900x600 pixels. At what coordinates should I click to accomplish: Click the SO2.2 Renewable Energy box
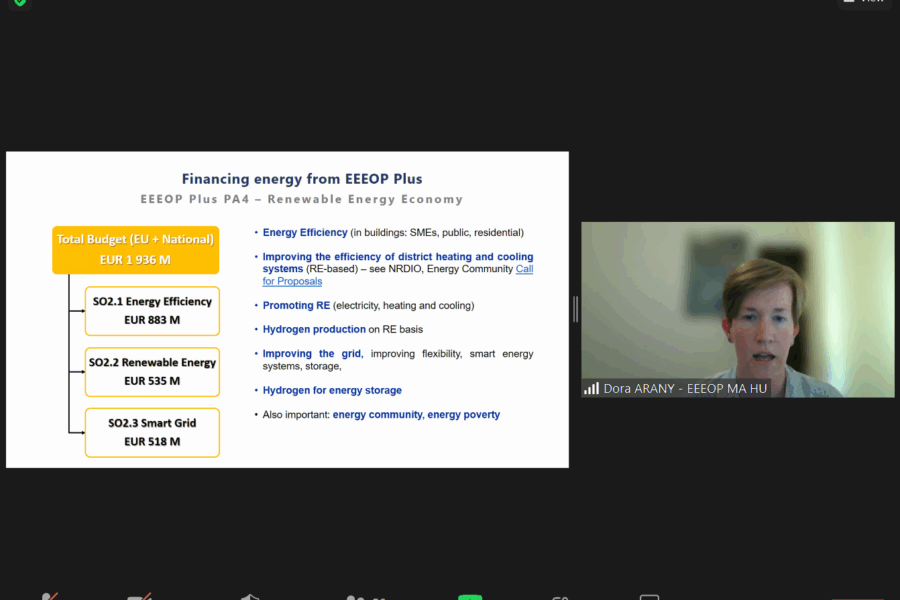tap(152, 371)
